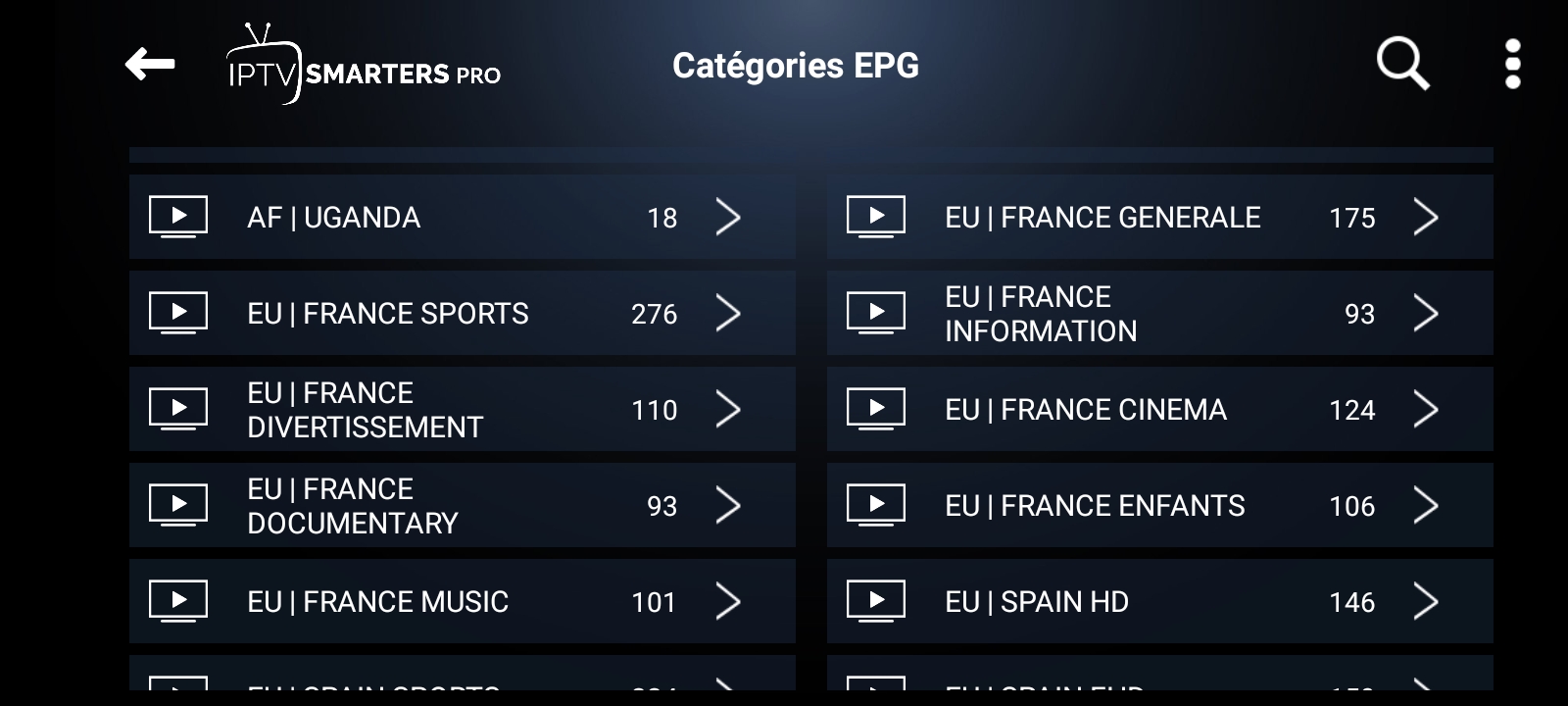This screenshot has height=706, width=1568.
Task: Click the search icon
Action: click(x=1399, y=64)
